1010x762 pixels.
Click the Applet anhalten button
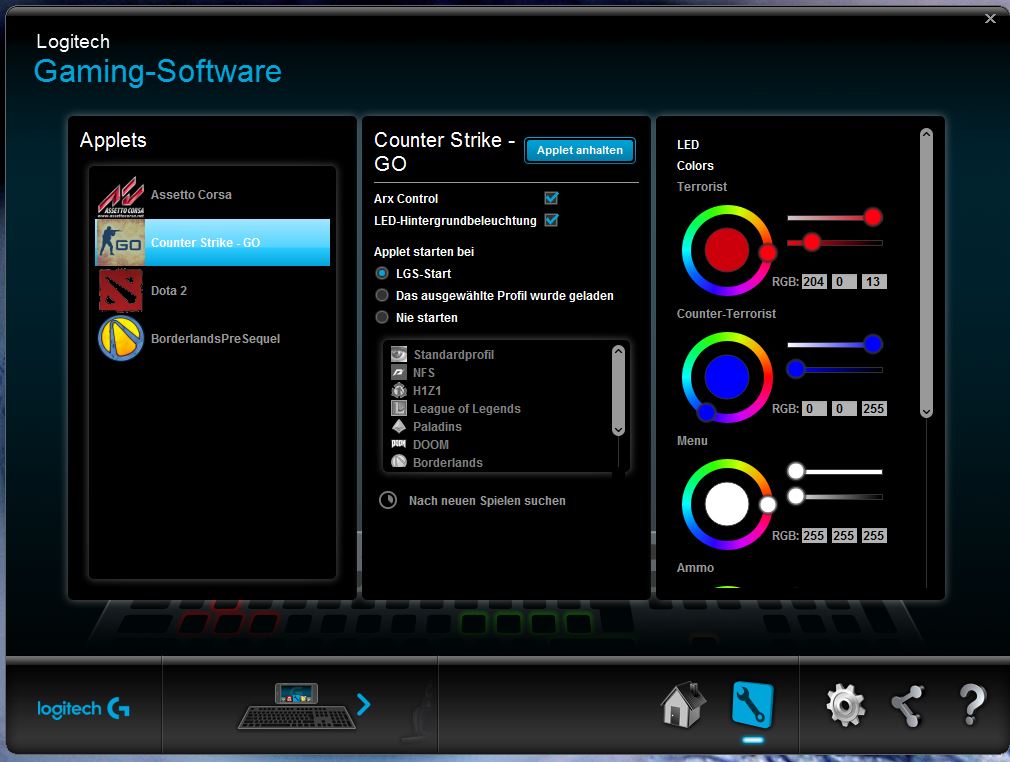[580, 150]
